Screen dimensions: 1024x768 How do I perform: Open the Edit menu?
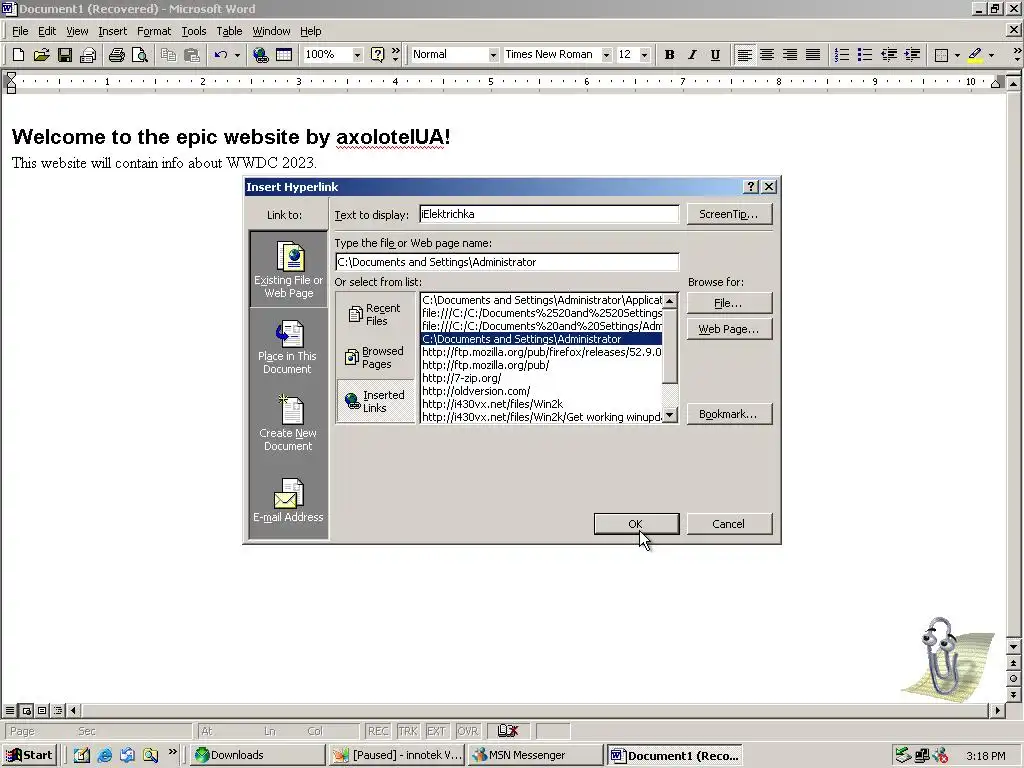click(46, 31)
